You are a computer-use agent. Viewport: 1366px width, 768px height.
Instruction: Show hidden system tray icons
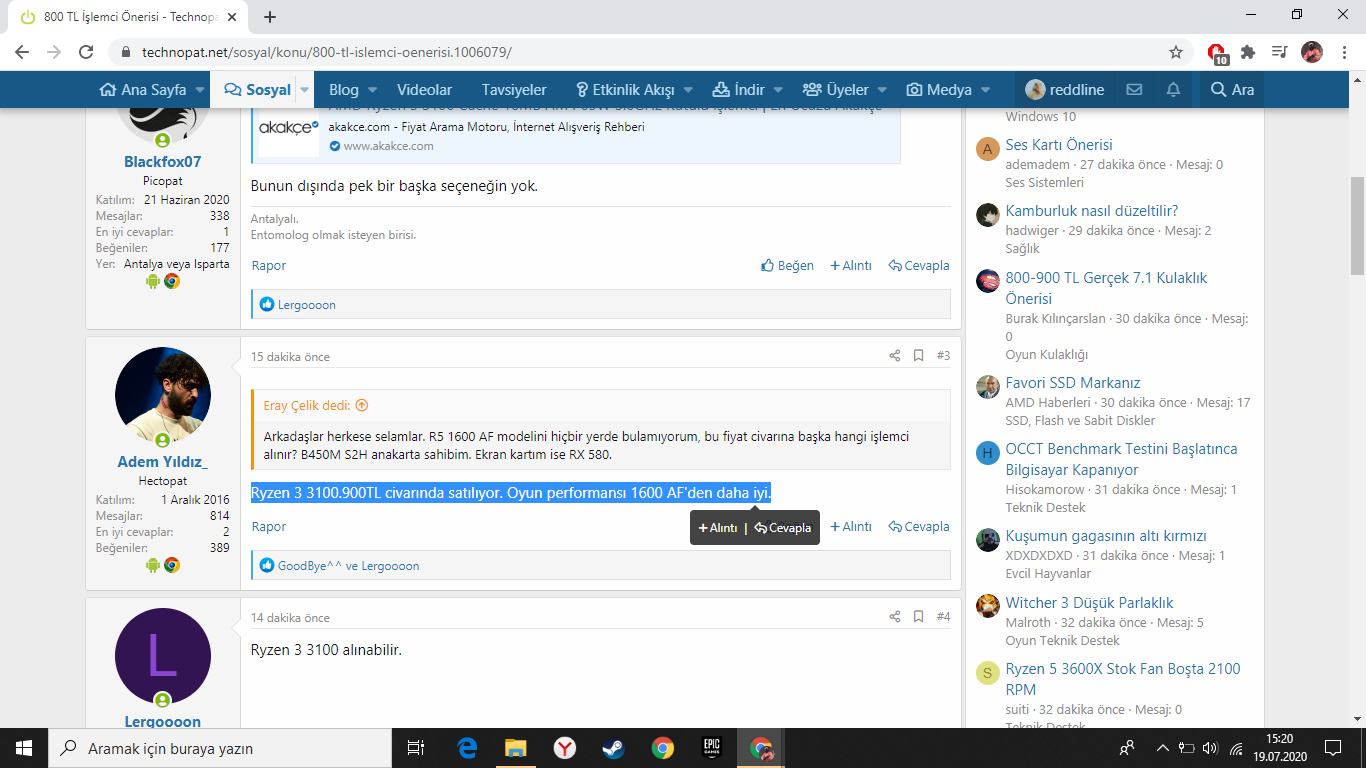coord(1162,748)
